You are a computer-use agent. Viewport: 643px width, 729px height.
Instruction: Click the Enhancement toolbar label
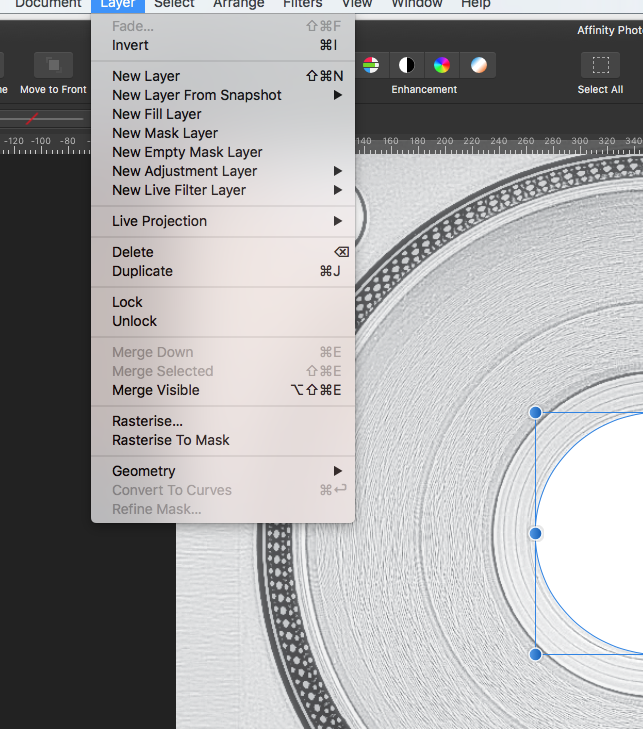424,89
